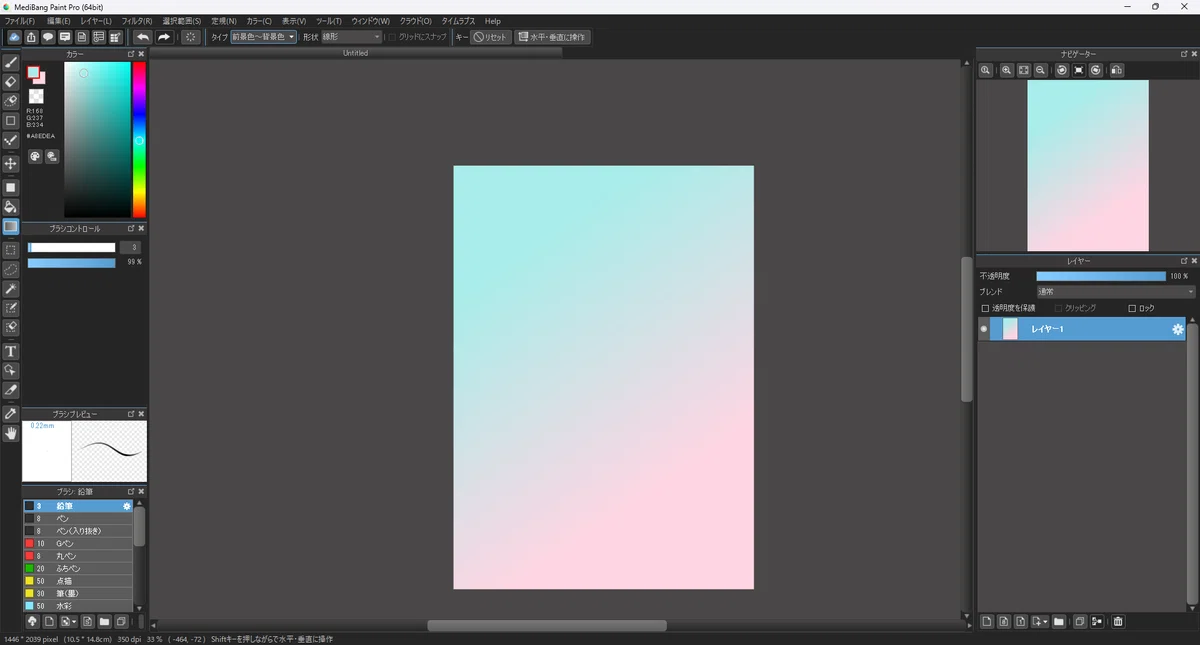The image size is (1200, 645).
Task: Select the Fill rectangle shape tool
Action: [11, 187]
